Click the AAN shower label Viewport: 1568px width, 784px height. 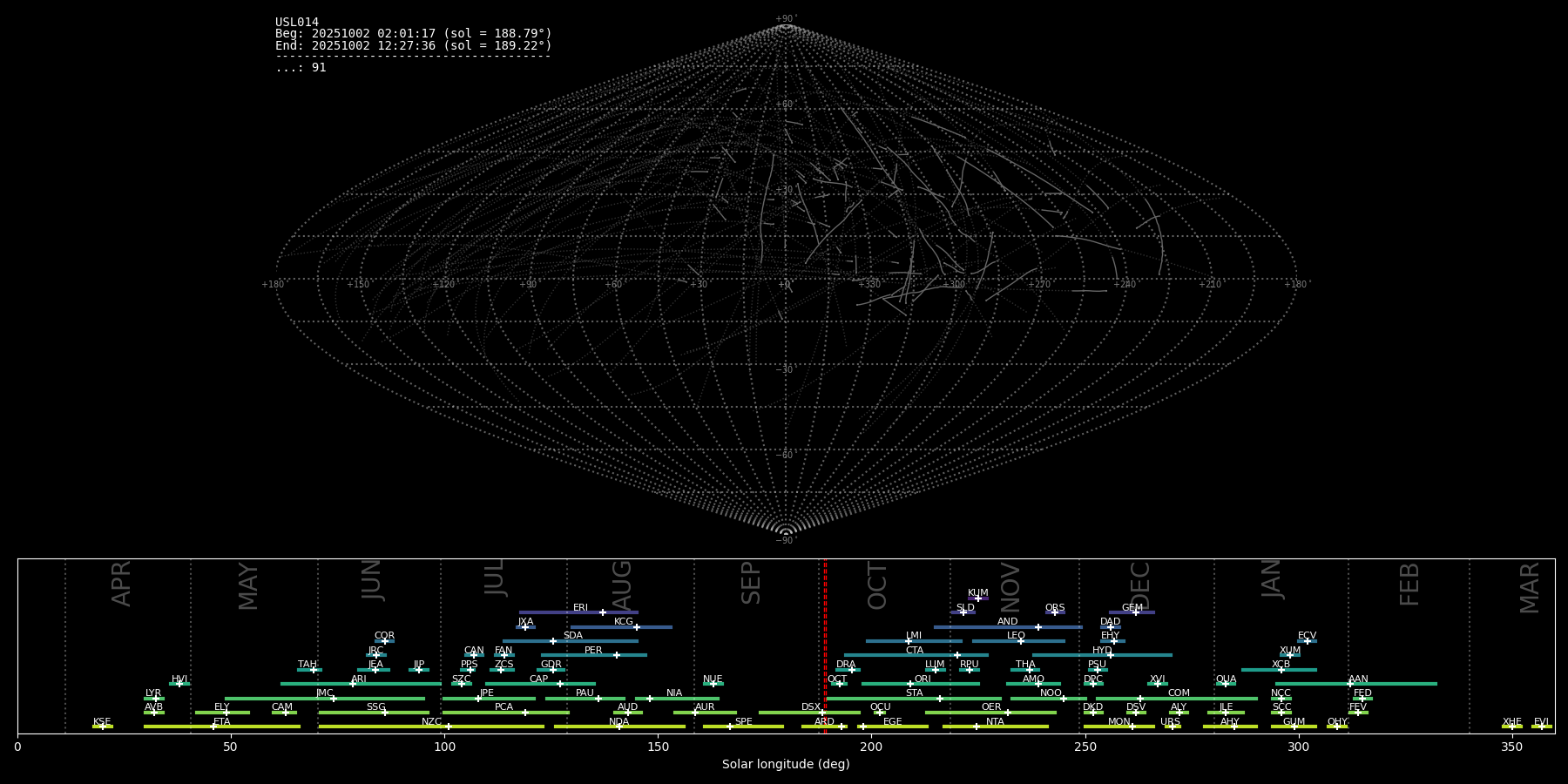click(1358, 679)
